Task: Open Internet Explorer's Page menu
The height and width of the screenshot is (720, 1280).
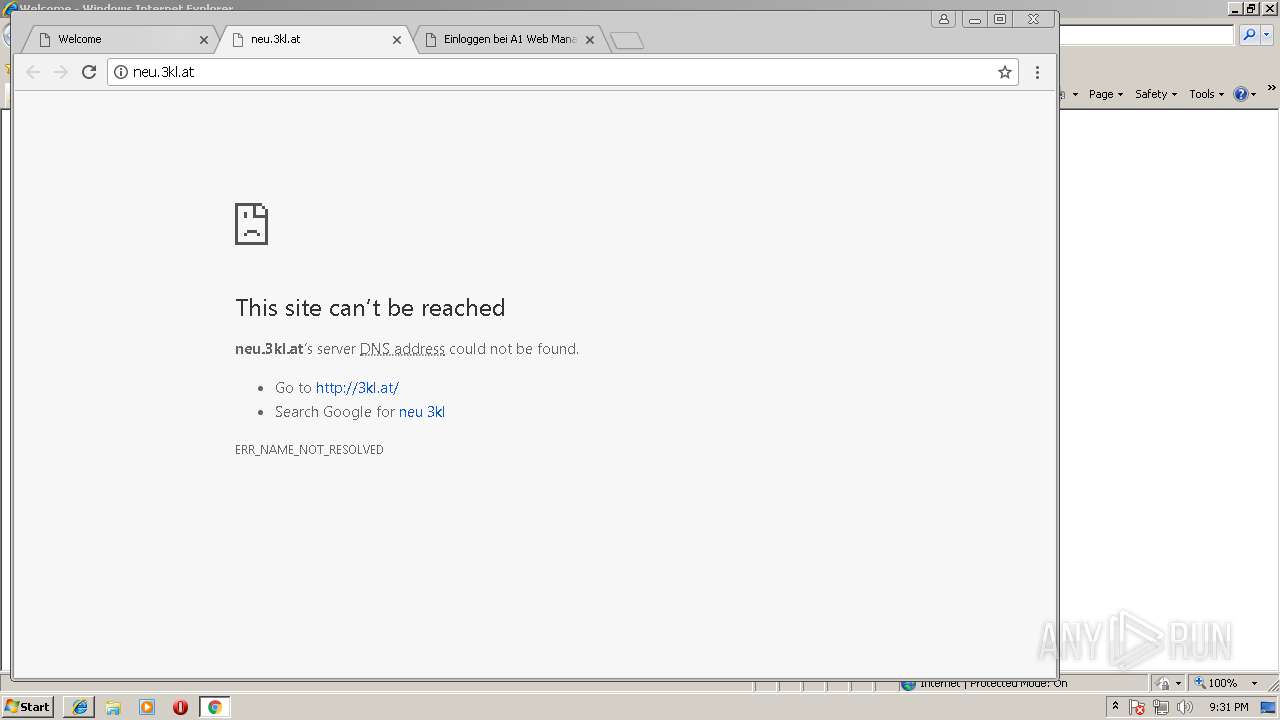Action: pyautogui.click(x=1106, y=94)
